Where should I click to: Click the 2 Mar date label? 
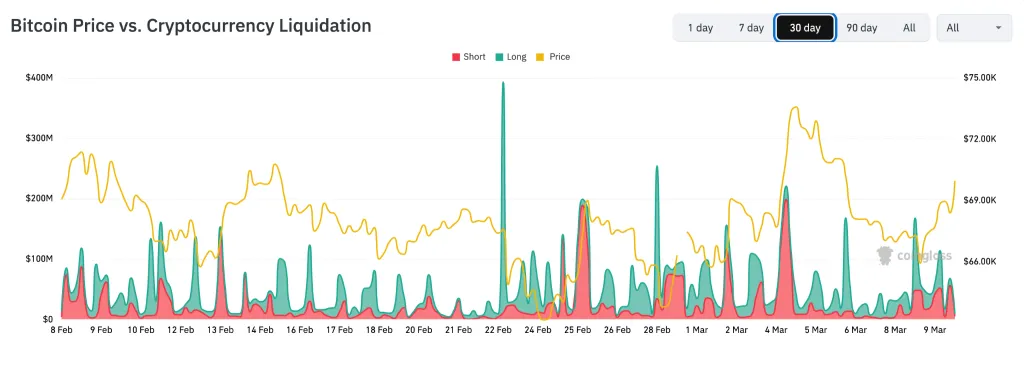[x=737, y=330]
